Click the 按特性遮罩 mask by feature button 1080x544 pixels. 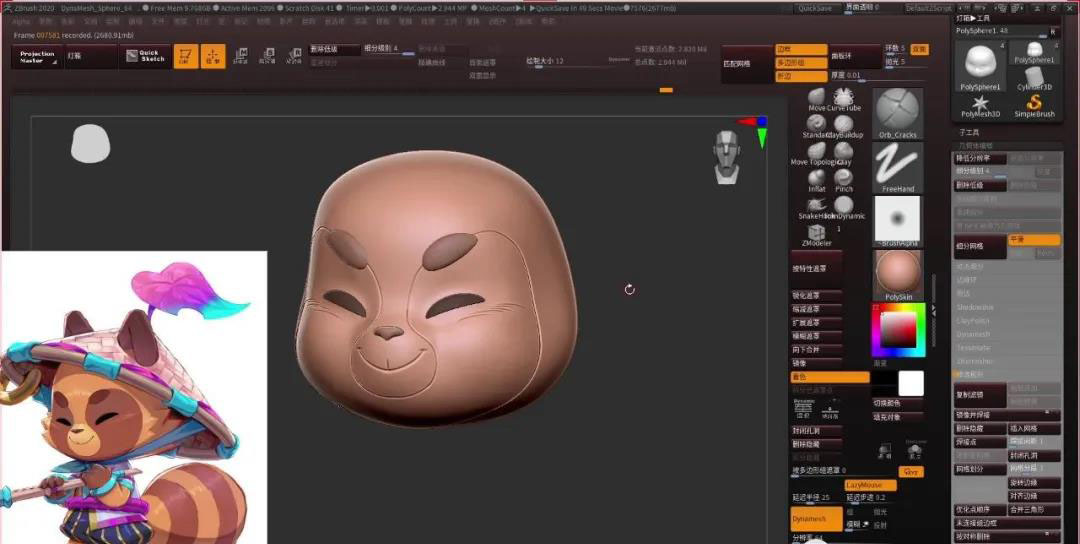click(x=817, y=269)
